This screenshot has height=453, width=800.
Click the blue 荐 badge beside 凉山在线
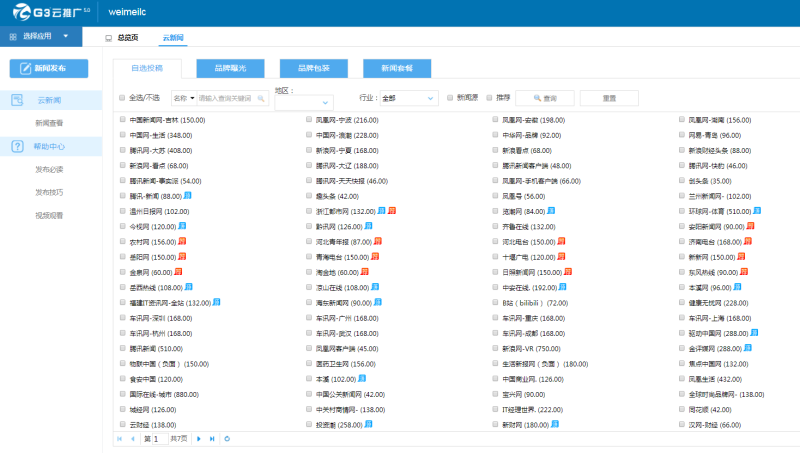pyautogui.click(x=375, y=287)
